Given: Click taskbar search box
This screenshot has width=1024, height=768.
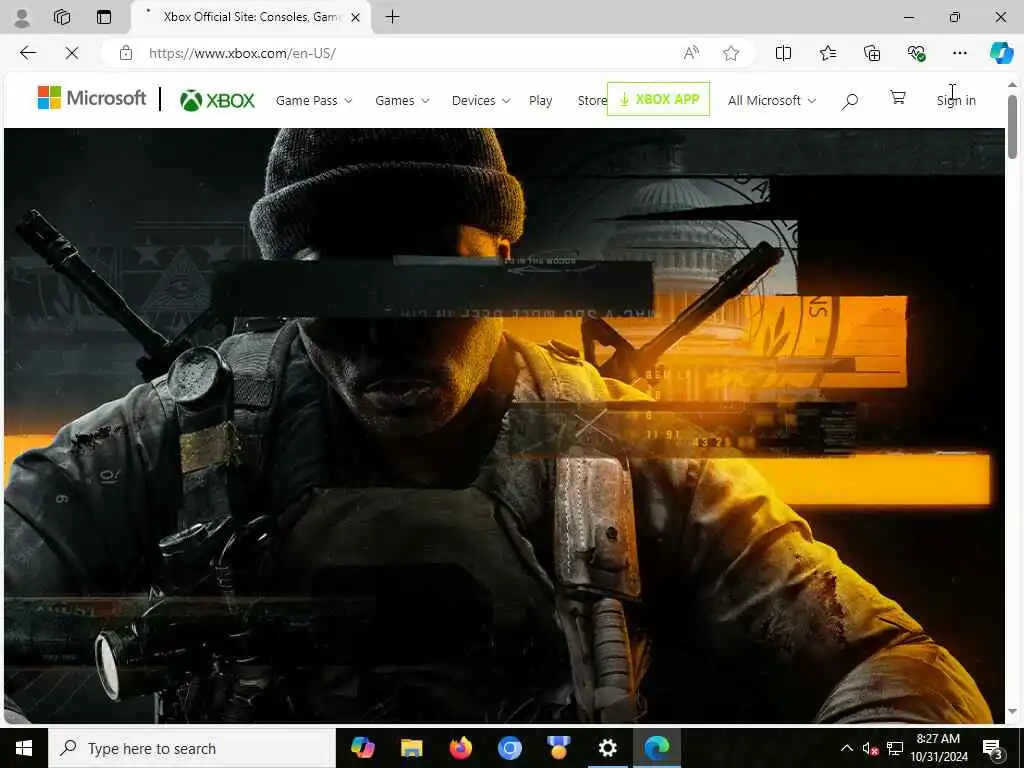Looking at the screenshot, I should point(192,748).
